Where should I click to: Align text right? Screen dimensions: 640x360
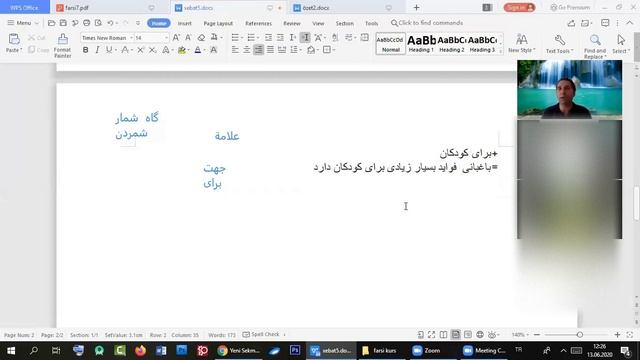point(258,50)
